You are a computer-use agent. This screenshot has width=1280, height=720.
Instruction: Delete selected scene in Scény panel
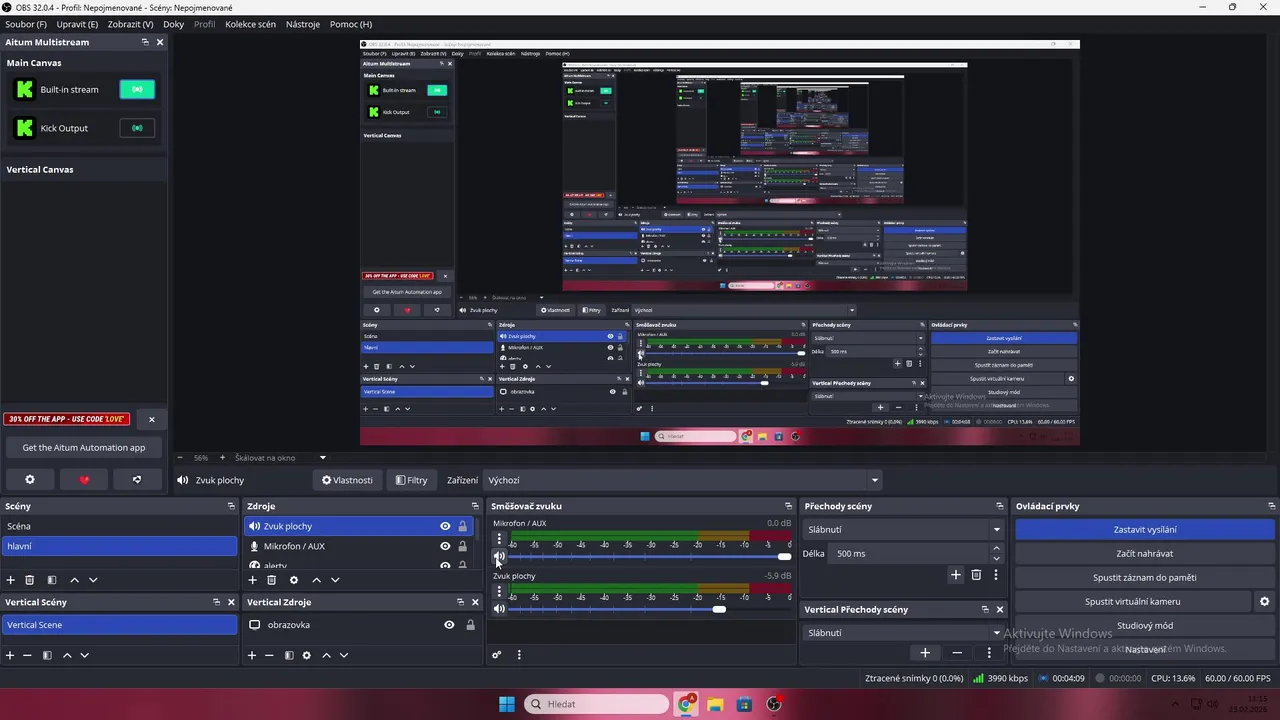30,580
